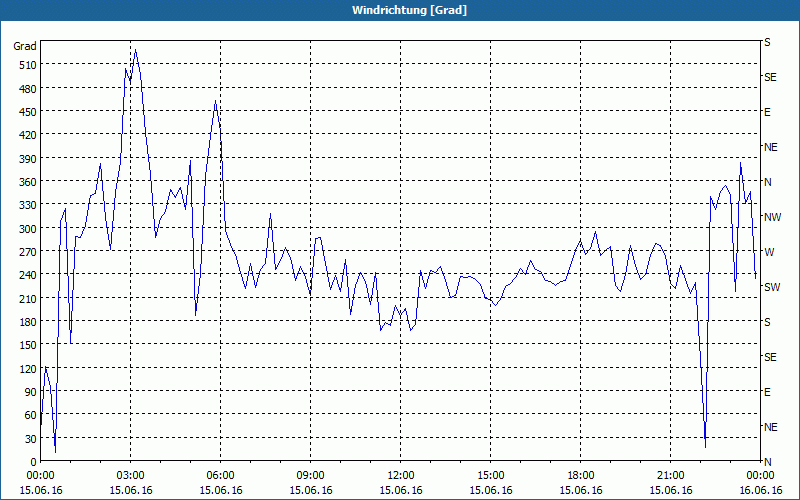Select the 360 degree tick label
Image resolution: width=800 pixels, height=500 pixels.
click(x=28, y=182)
